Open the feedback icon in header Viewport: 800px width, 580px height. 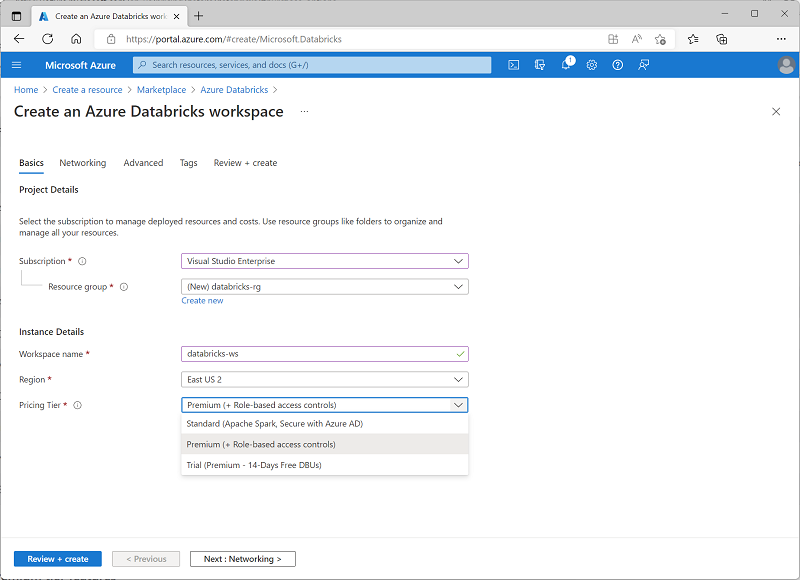644,65
